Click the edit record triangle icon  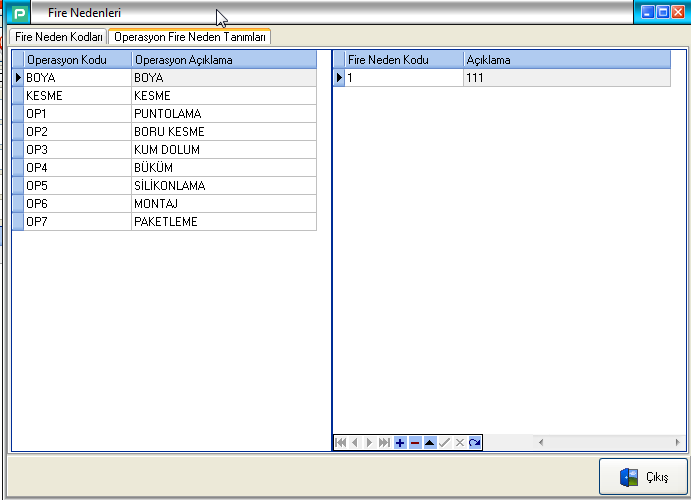pyautogui.click(x=430, y=442)
